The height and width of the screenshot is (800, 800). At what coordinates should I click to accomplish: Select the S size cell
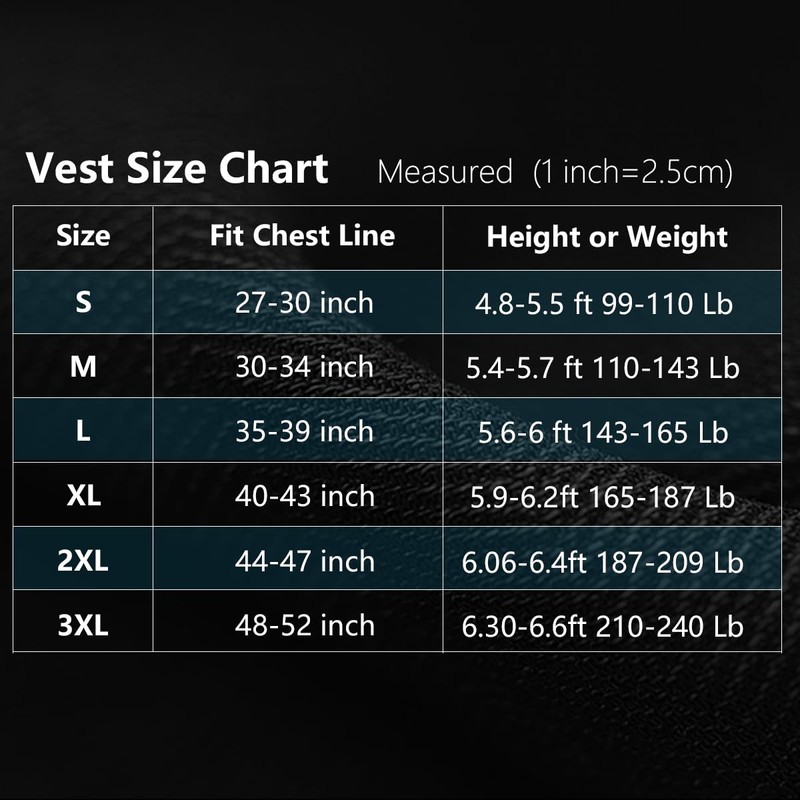click(83, 302)
